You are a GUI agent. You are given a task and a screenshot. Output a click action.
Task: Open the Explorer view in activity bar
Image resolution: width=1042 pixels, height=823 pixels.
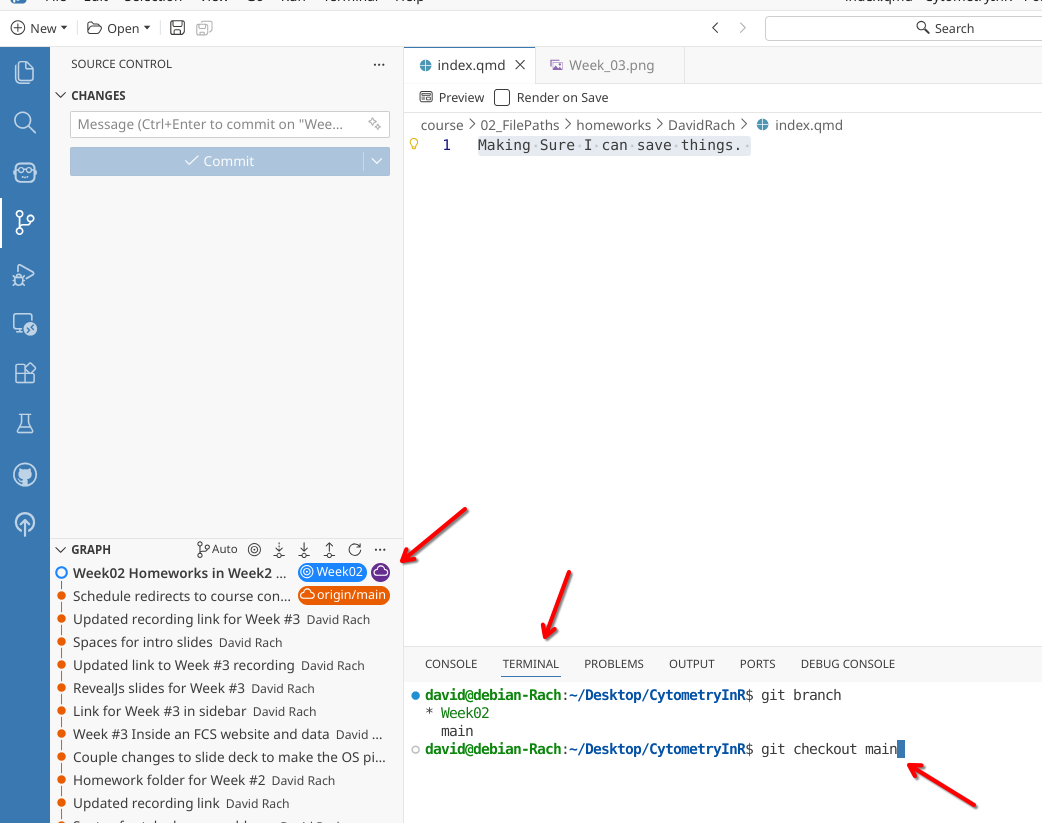(x=25, y=72)
